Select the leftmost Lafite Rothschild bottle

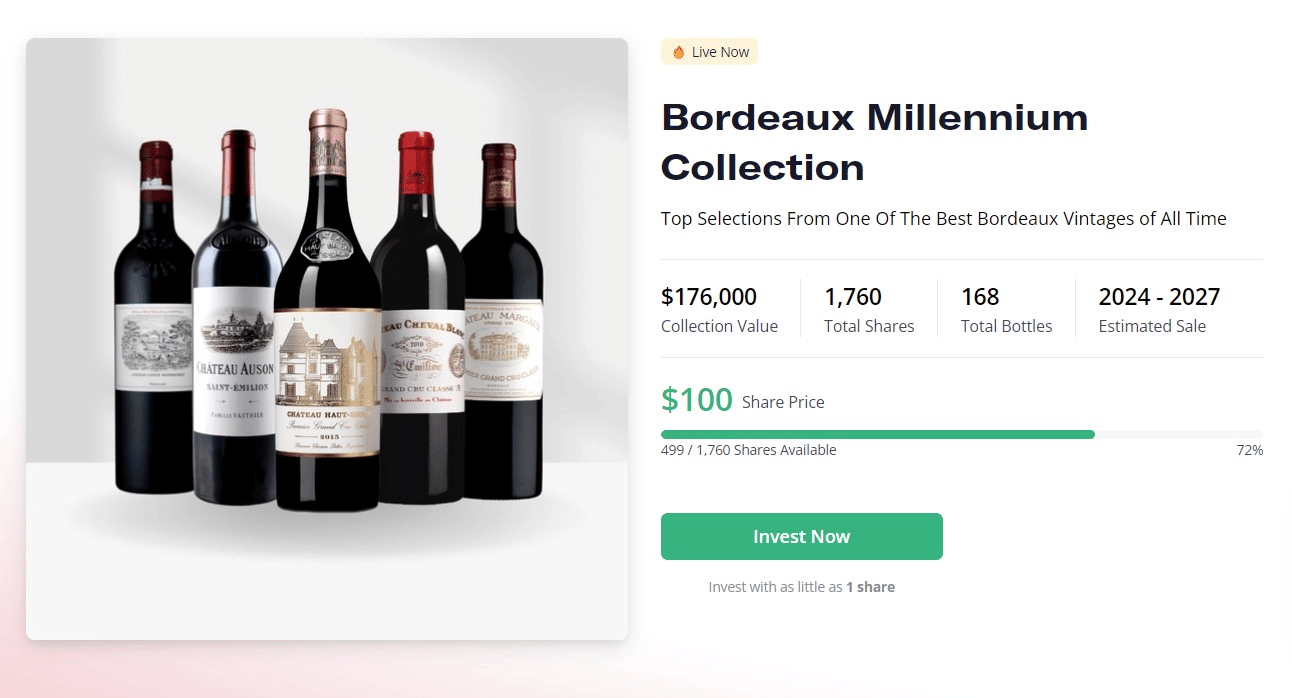[153, 330]
